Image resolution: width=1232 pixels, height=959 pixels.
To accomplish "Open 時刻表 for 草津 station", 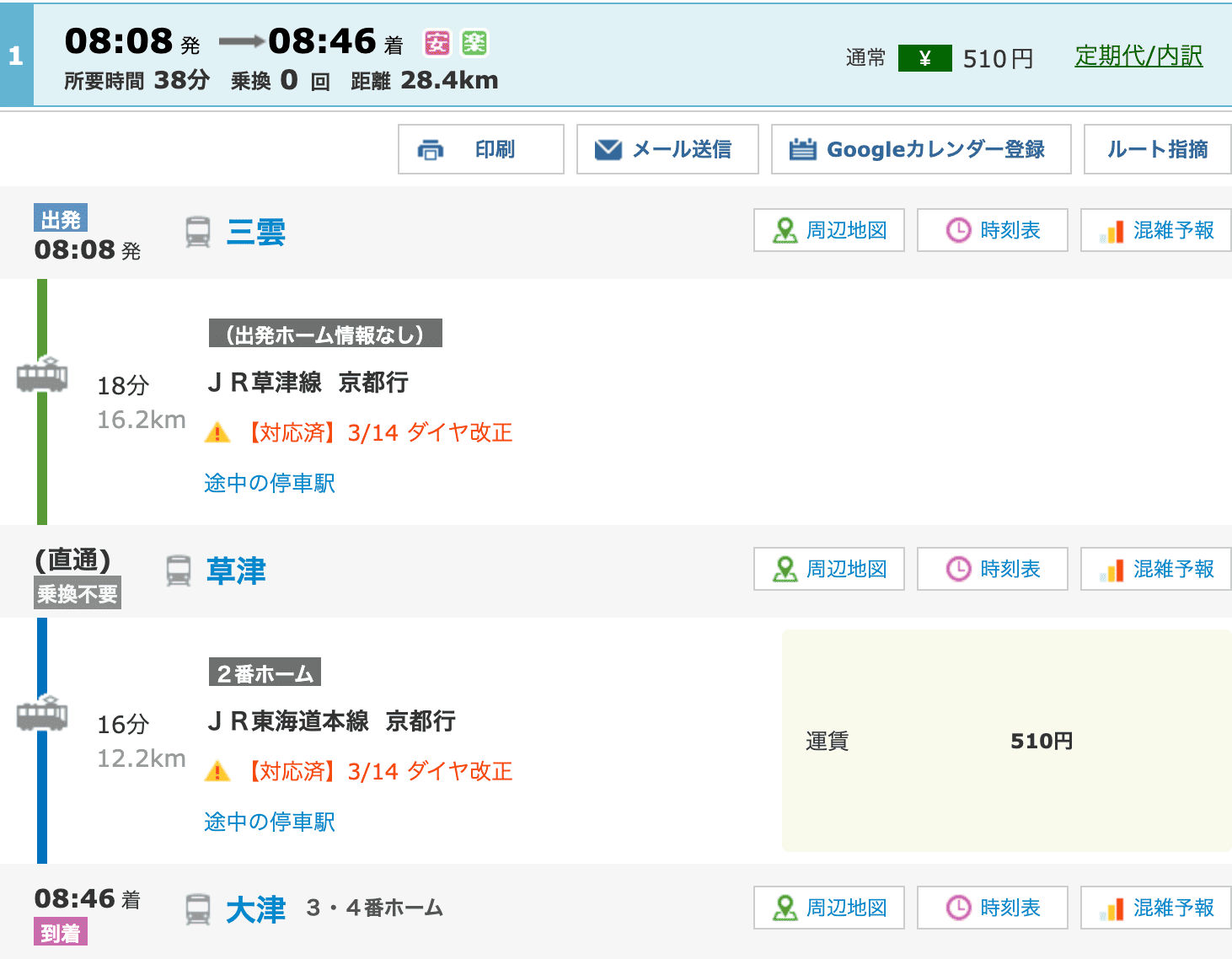I will (x=993, y=569).
